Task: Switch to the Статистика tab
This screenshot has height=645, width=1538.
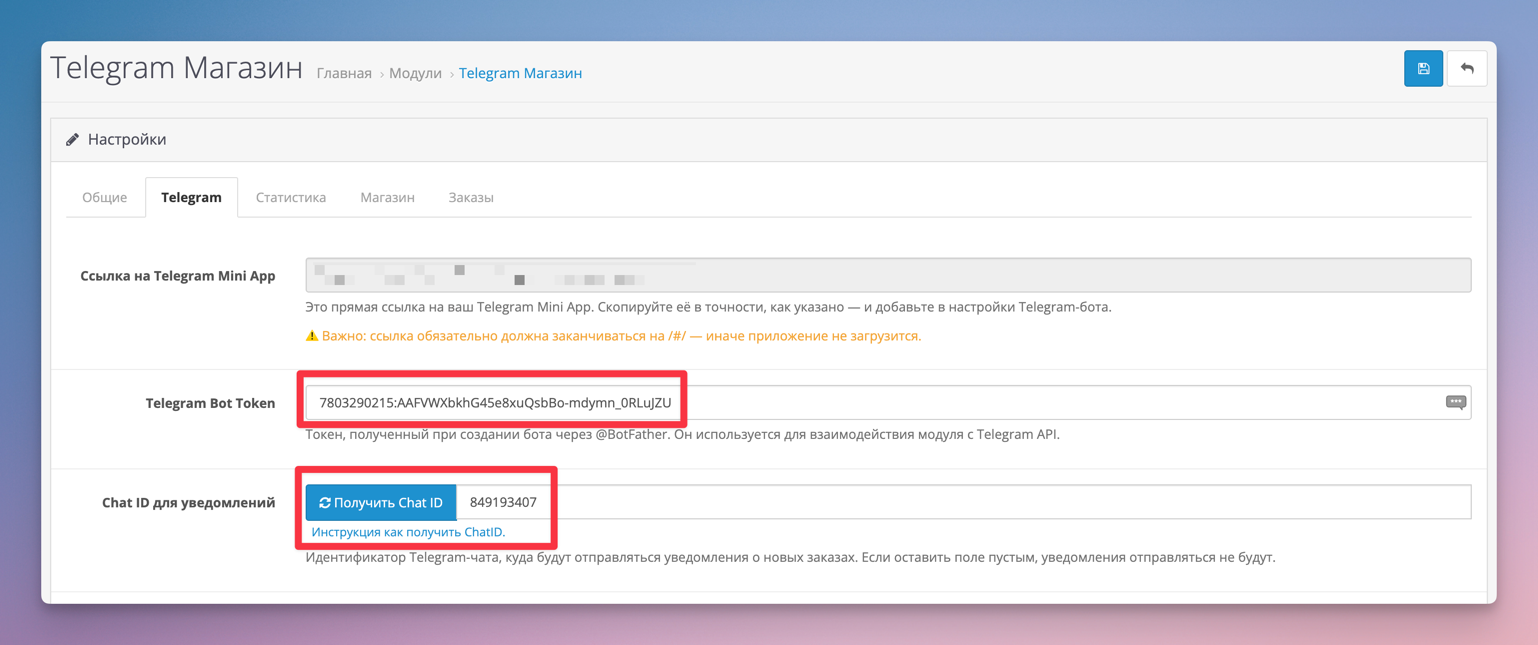Action: 290,197
